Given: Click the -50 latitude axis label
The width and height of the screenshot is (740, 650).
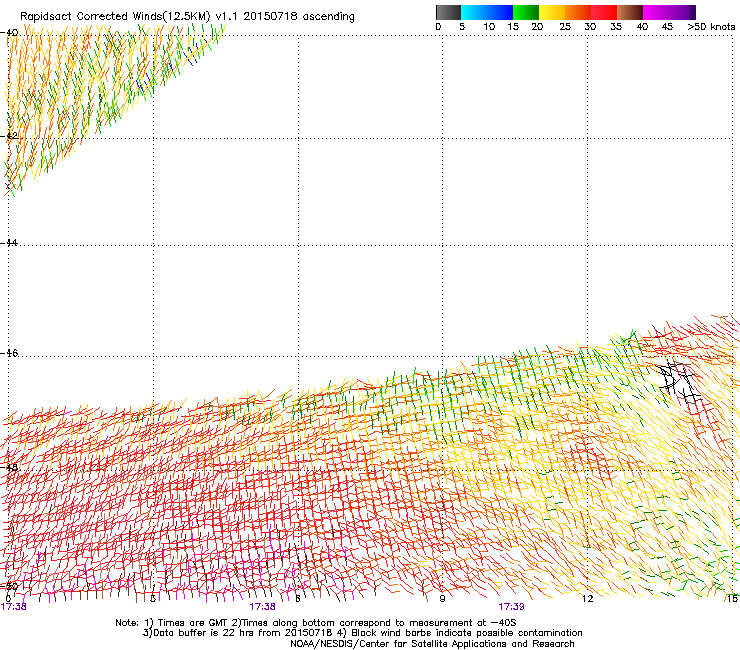Looking at the screenshot, I should point(9,586).
